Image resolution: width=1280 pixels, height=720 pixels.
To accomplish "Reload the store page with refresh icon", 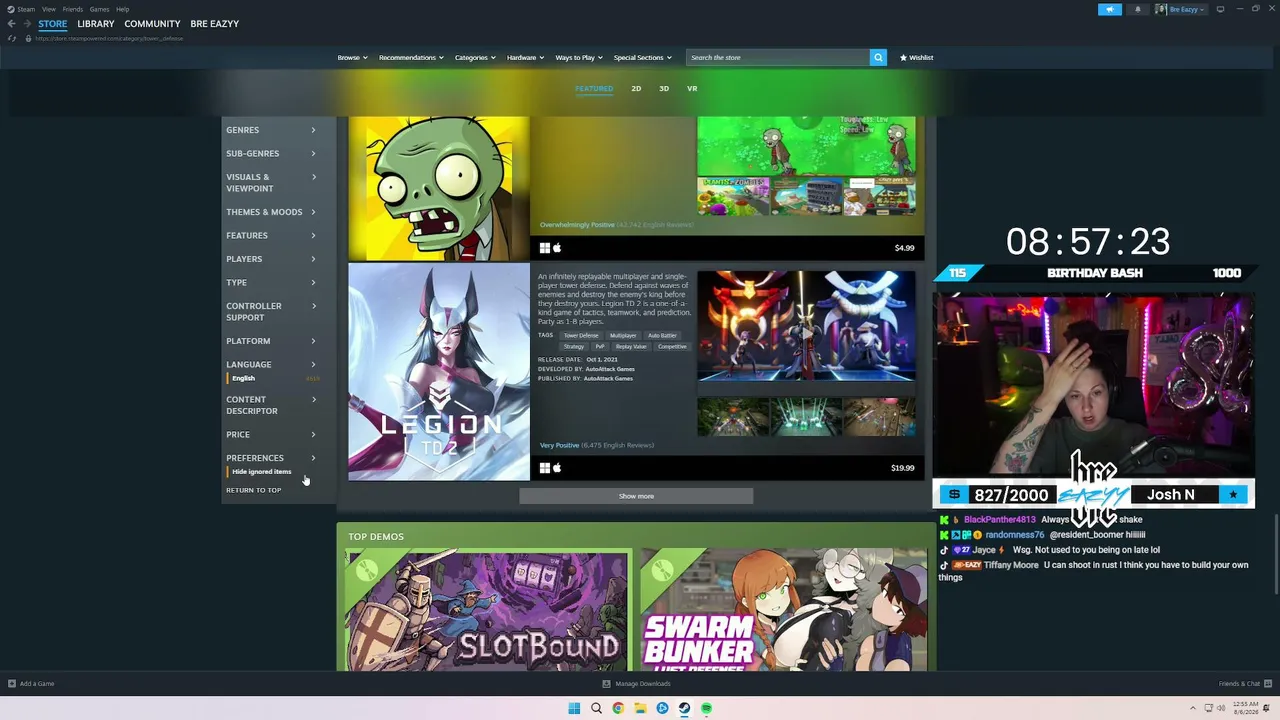I will point(12,38).
